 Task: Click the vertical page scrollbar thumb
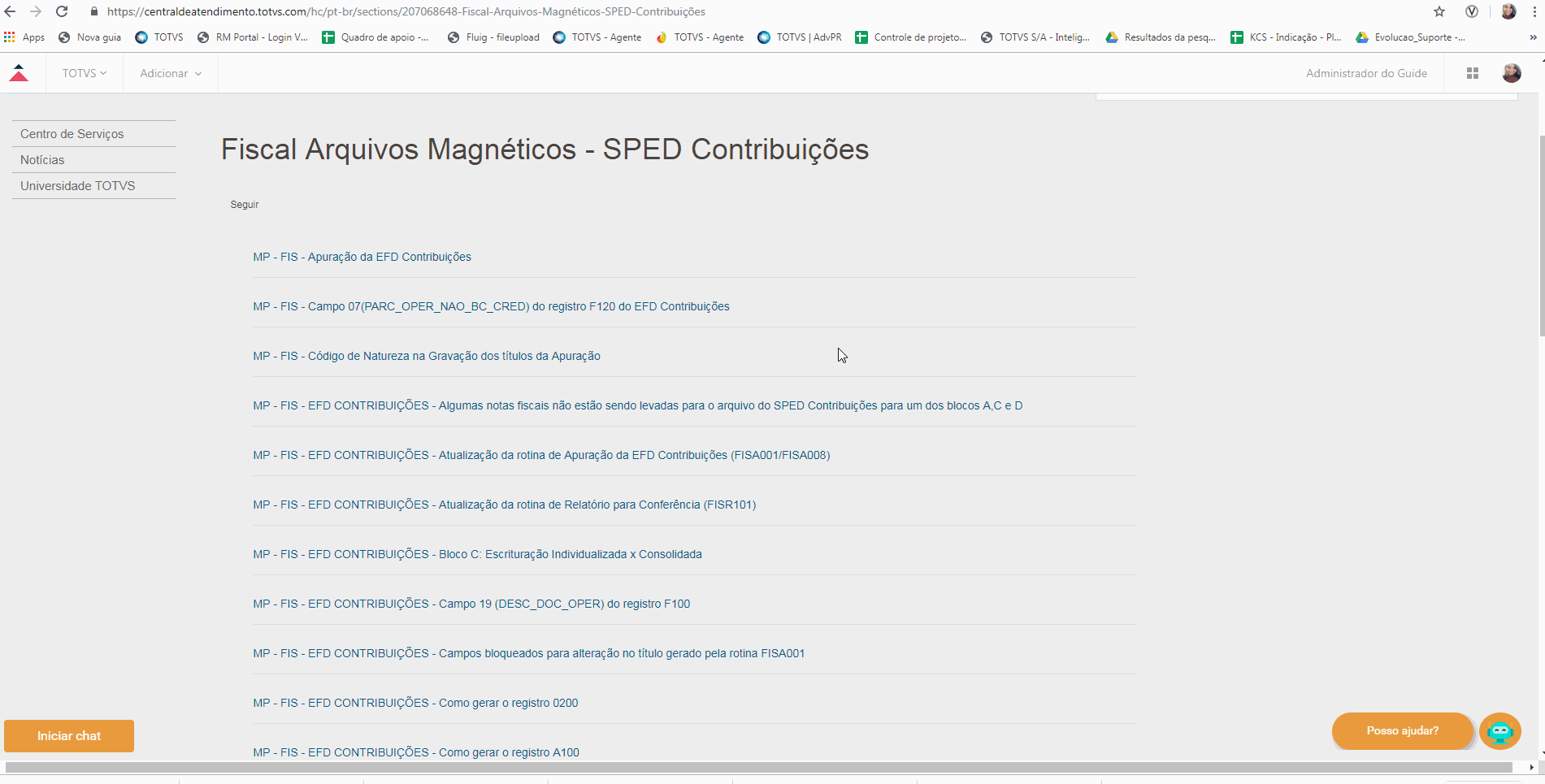point(1542,236)
